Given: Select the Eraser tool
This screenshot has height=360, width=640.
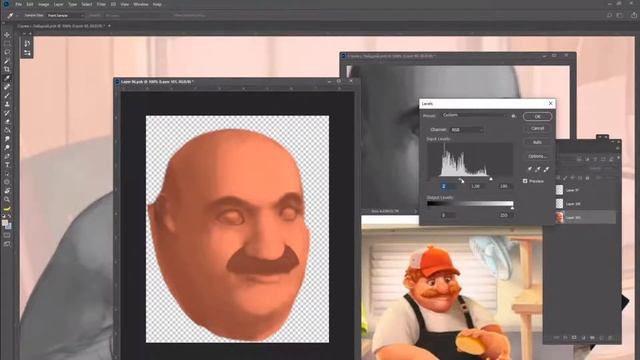Looking at the screenshot, I should 7,122.
